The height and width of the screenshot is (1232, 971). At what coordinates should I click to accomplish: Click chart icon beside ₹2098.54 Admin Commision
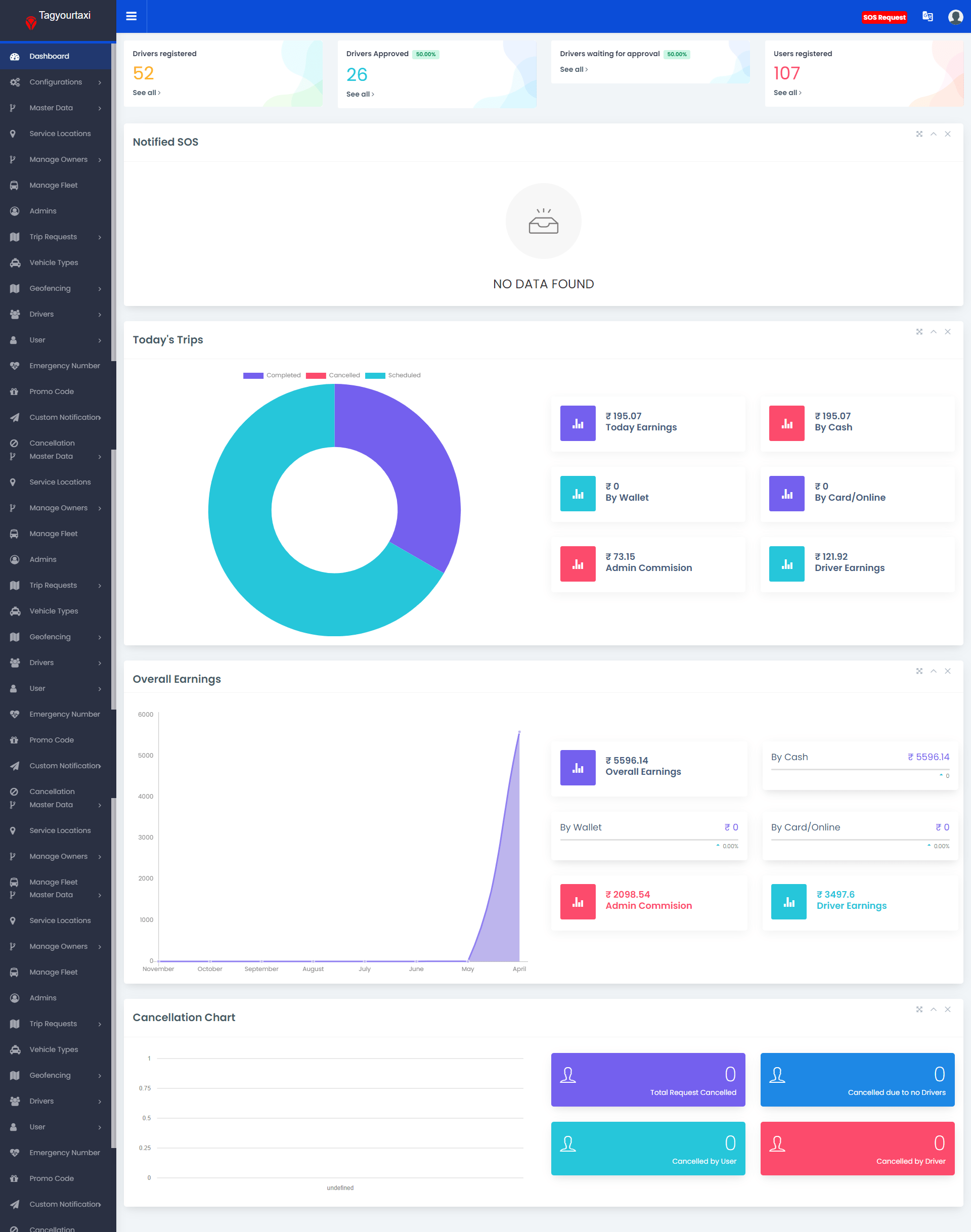point(578,902)
